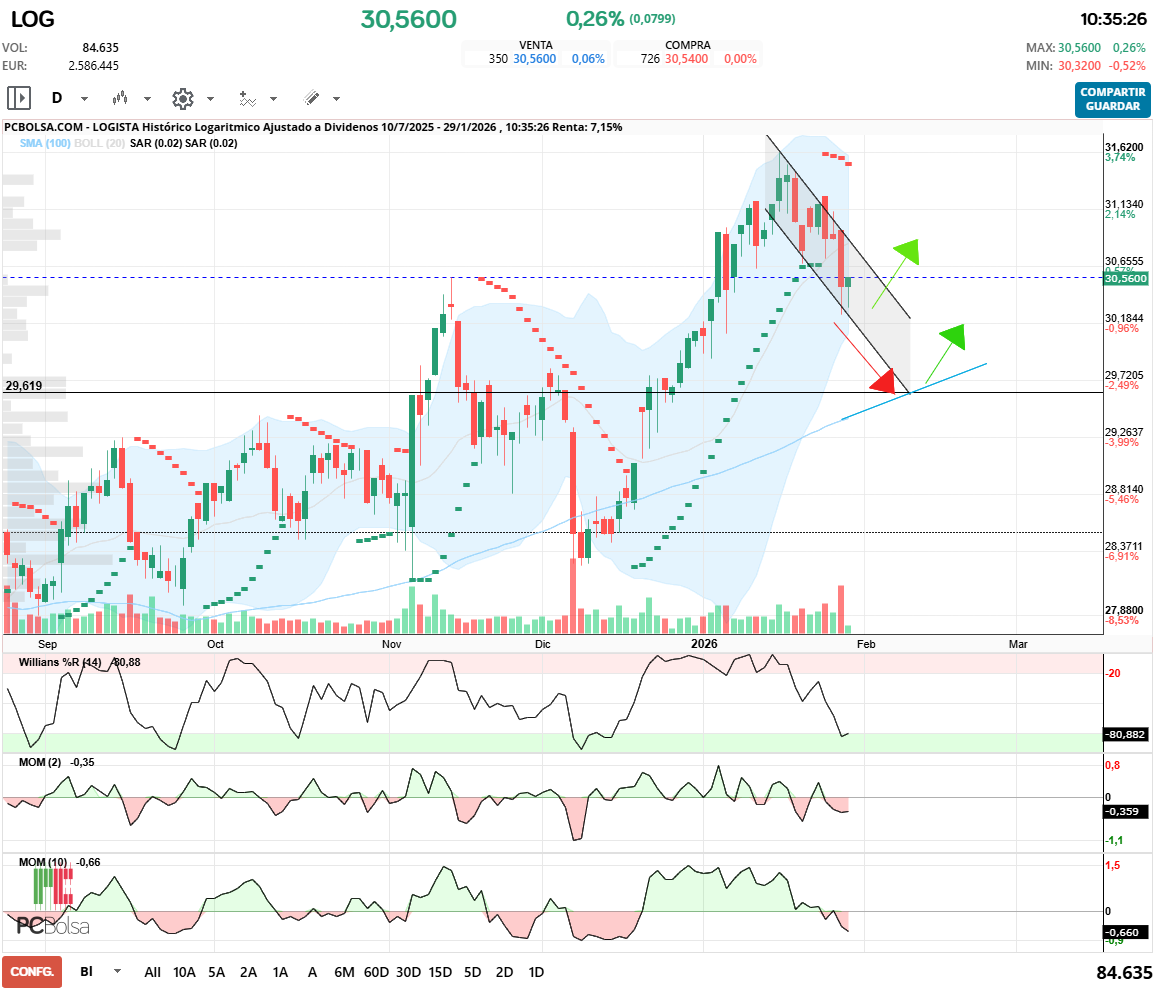Select the pencil drawing tool icon

coord(311,98)
